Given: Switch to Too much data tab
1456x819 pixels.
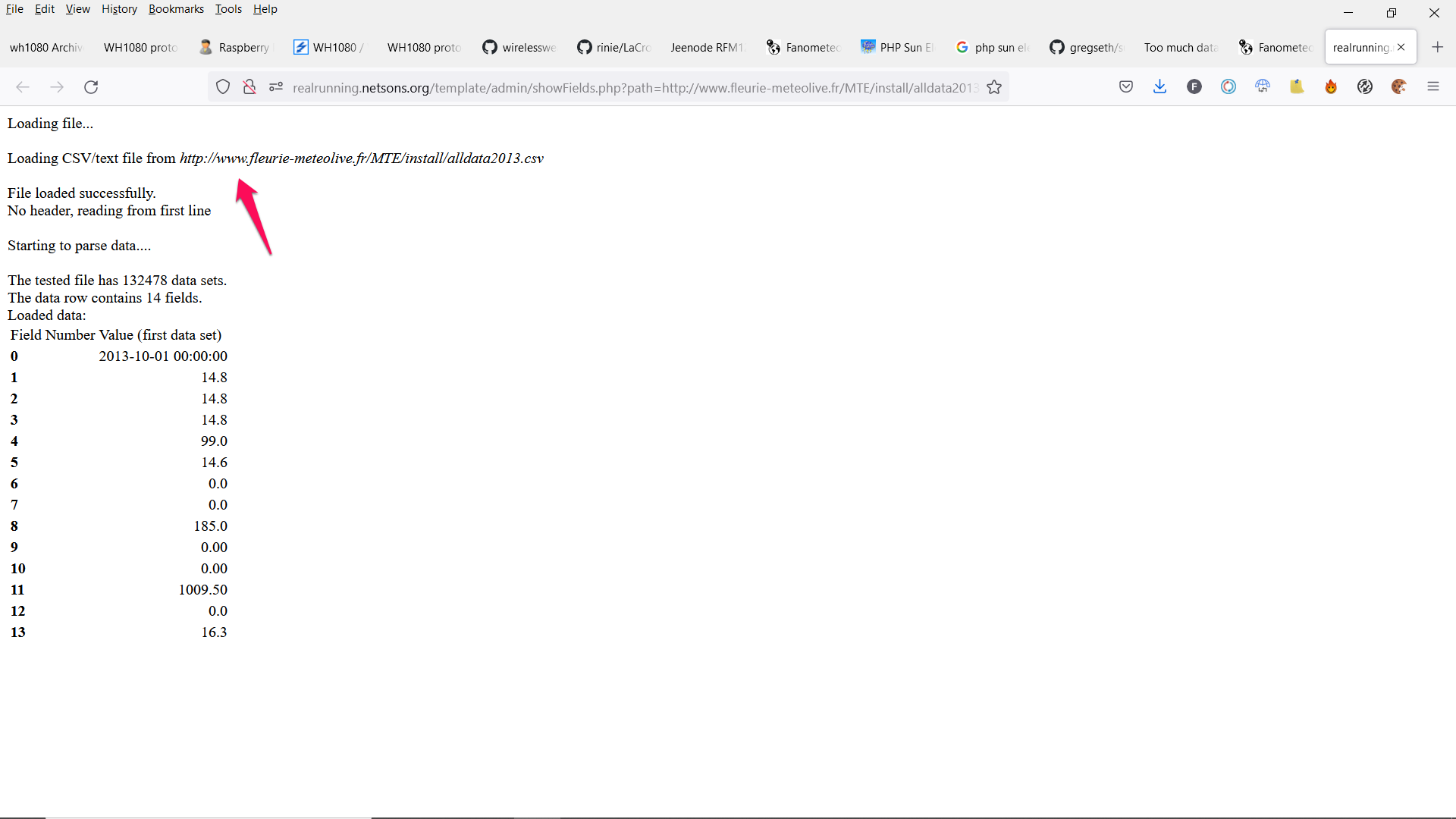Looking at the screenshot, I should coord(1180,47).
